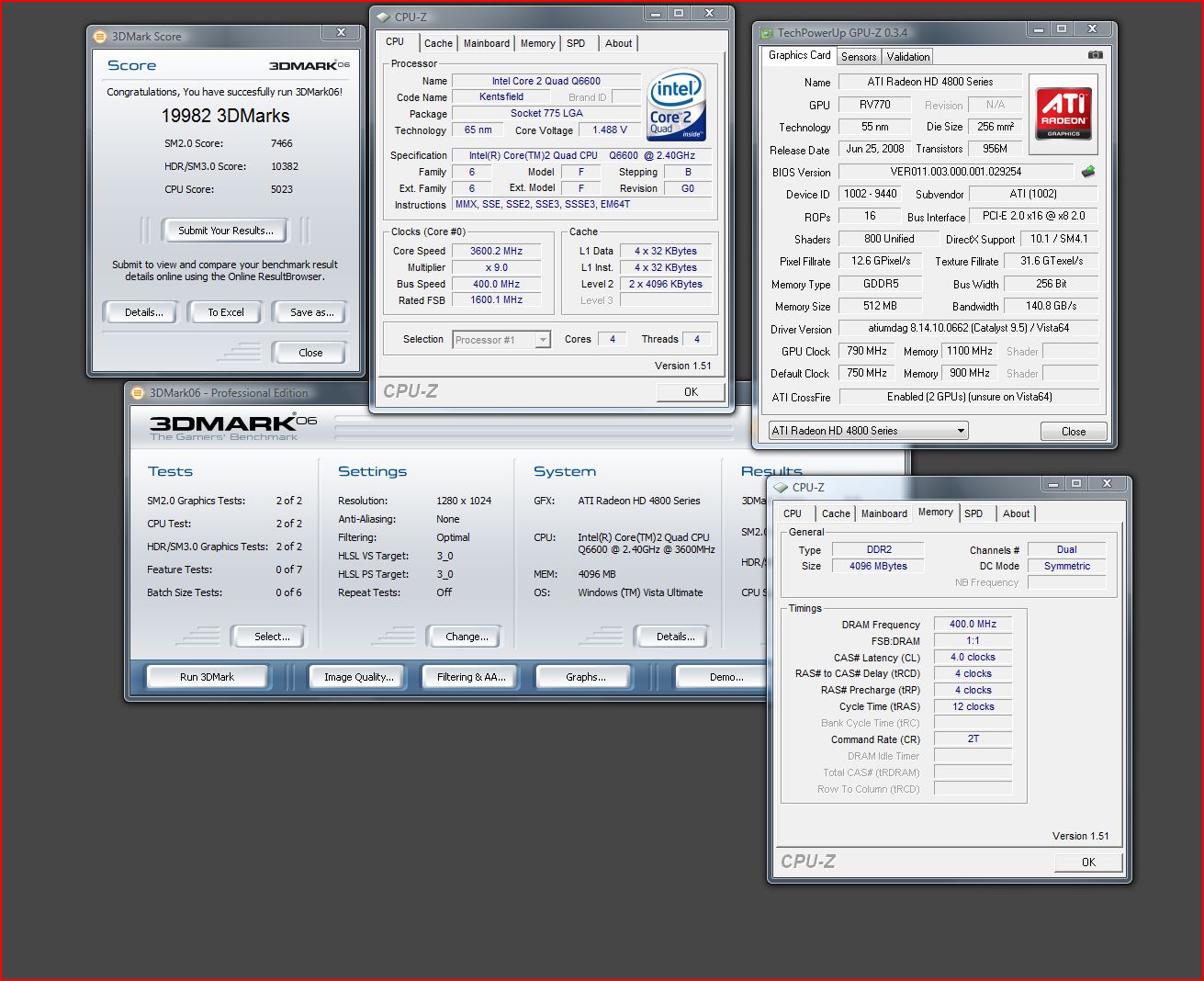Click OK in CPU-Z memory window
Image resolution: width=1204 pixels, height=981 pixels.
point(1088,863)
